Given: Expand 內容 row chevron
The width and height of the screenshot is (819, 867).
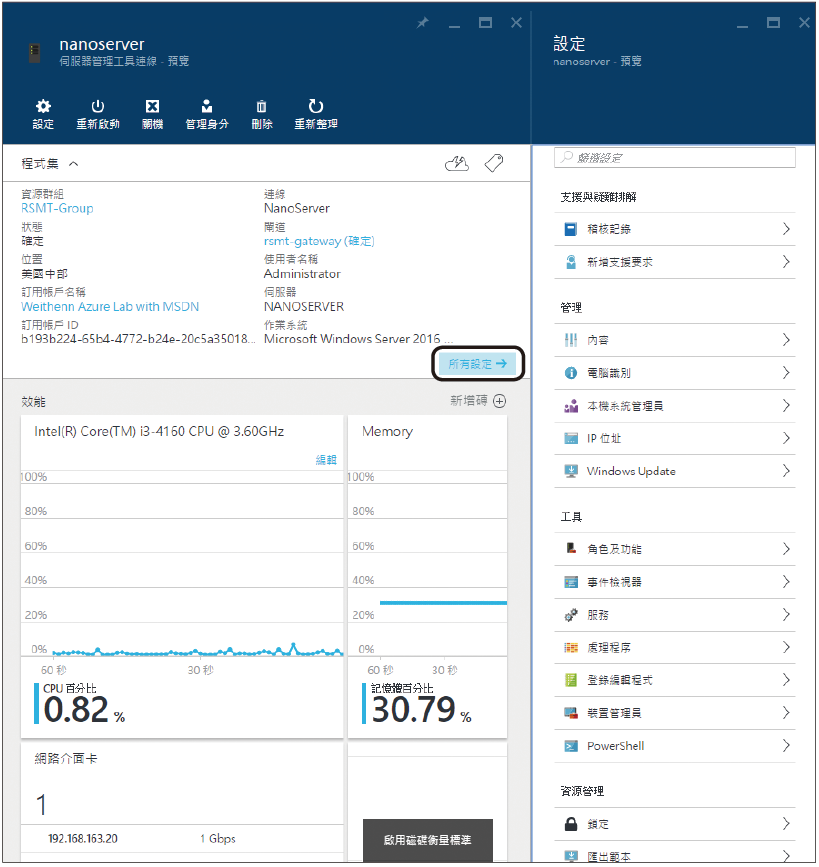Looking at the screenshot, I should coord(786,340).
